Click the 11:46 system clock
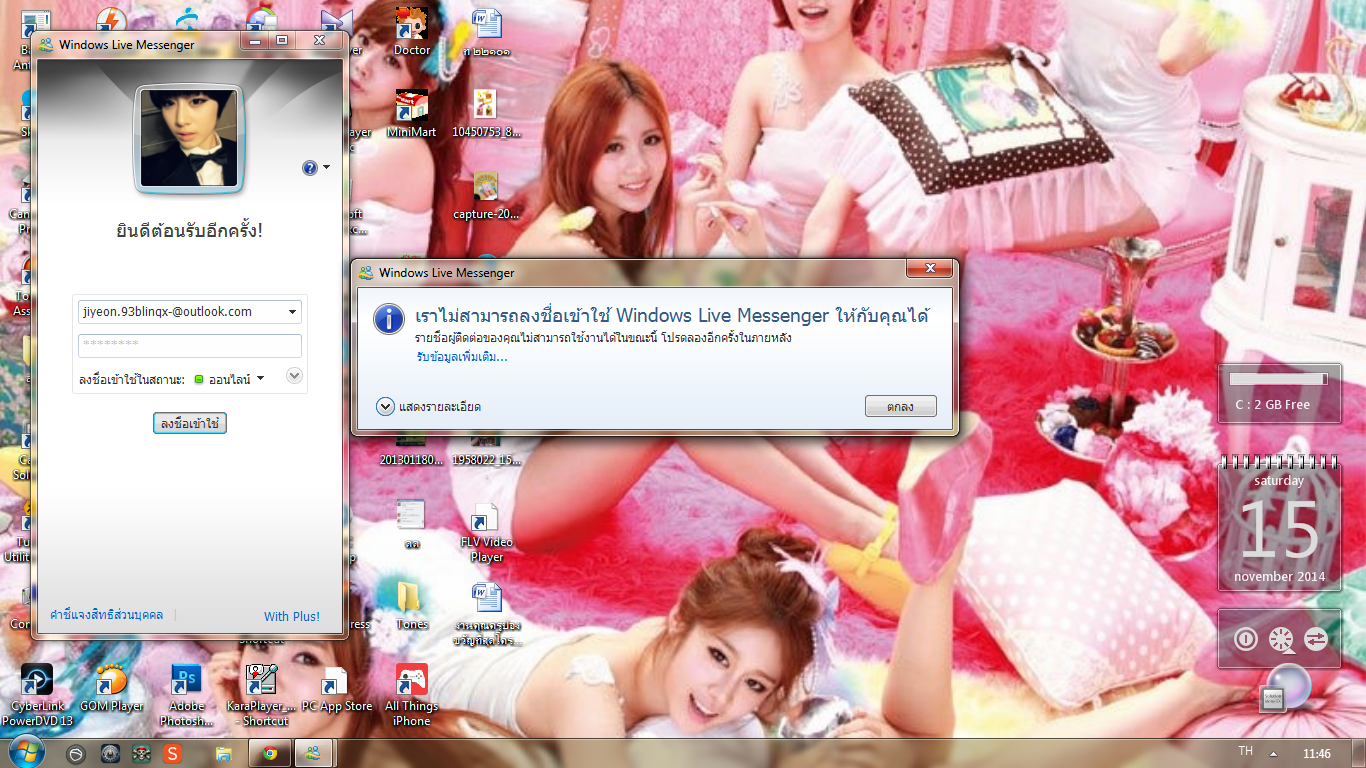 click(x=1317, y=753)
